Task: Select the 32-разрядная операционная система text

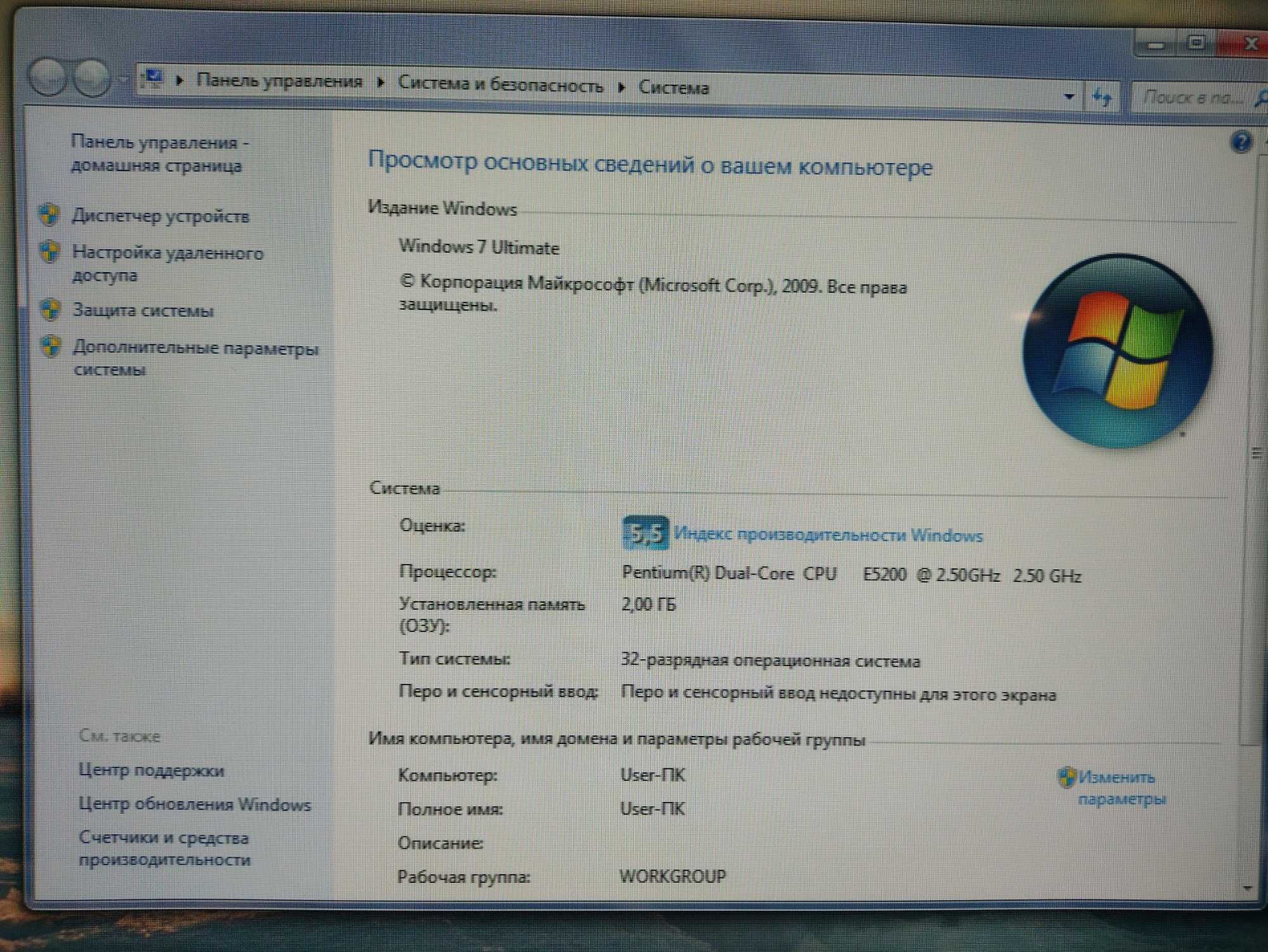Action: (770, 661)
